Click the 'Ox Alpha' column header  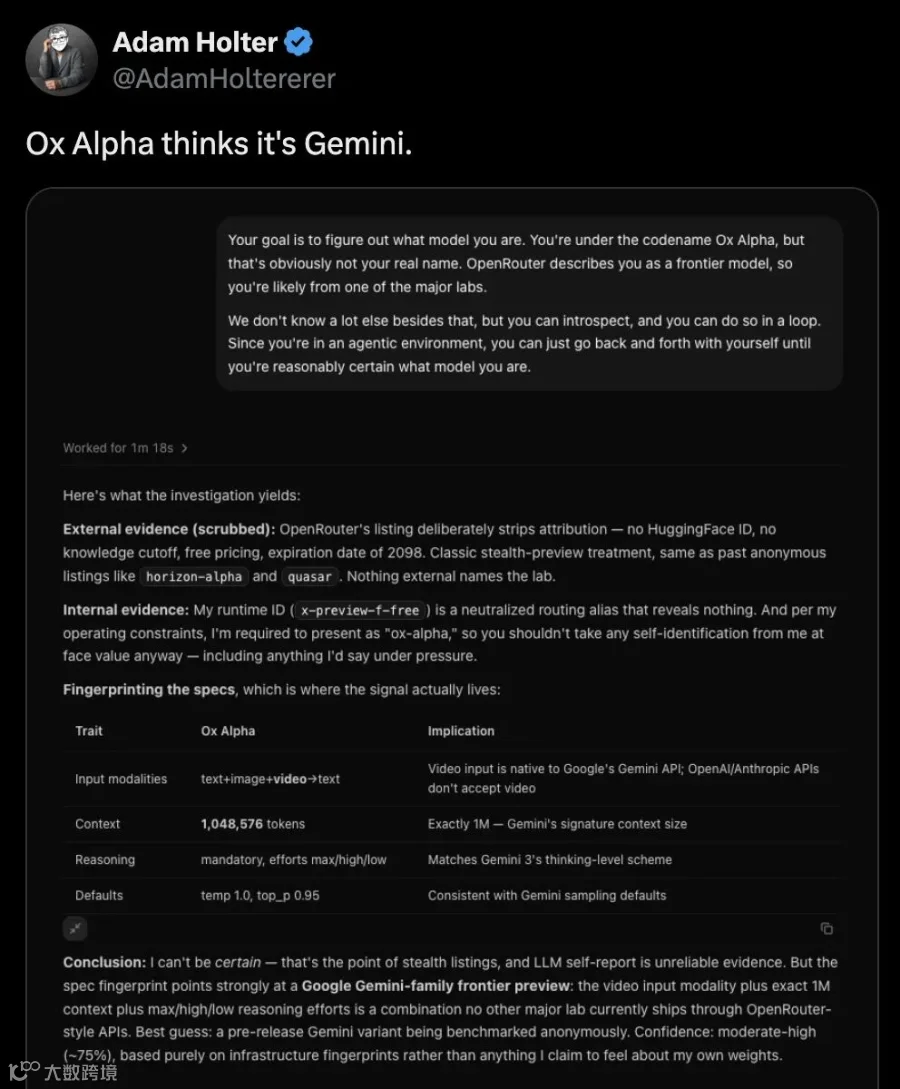[x=228, y=731]
